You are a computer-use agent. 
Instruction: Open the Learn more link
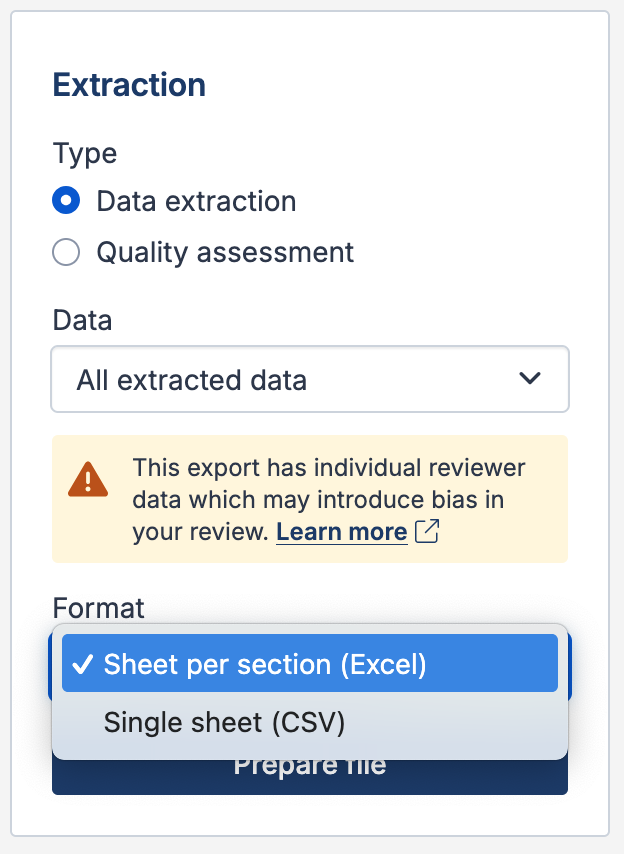coord(341,531)
